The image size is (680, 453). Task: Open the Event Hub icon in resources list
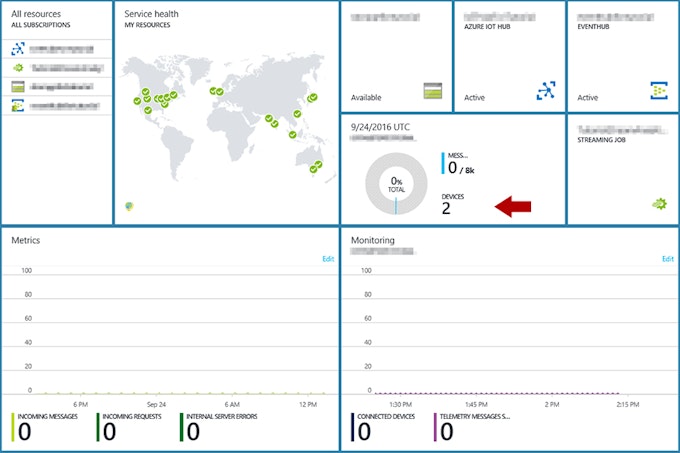18,105
